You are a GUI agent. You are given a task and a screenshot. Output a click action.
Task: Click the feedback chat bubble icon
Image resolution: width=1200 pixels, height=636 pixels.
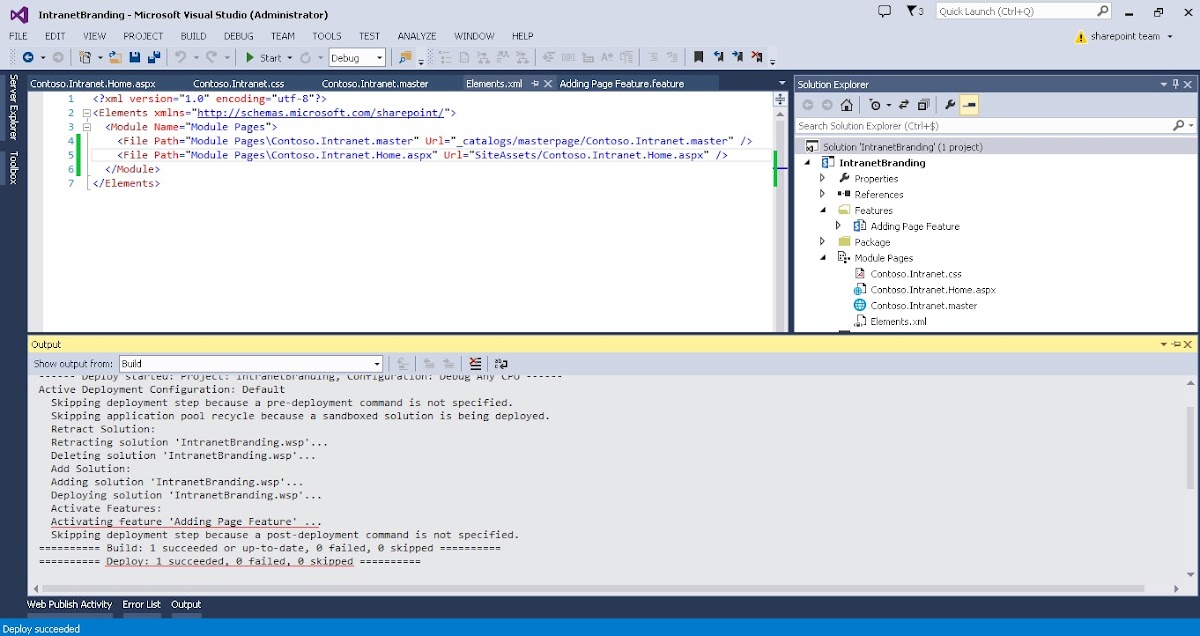coord(884,11)
